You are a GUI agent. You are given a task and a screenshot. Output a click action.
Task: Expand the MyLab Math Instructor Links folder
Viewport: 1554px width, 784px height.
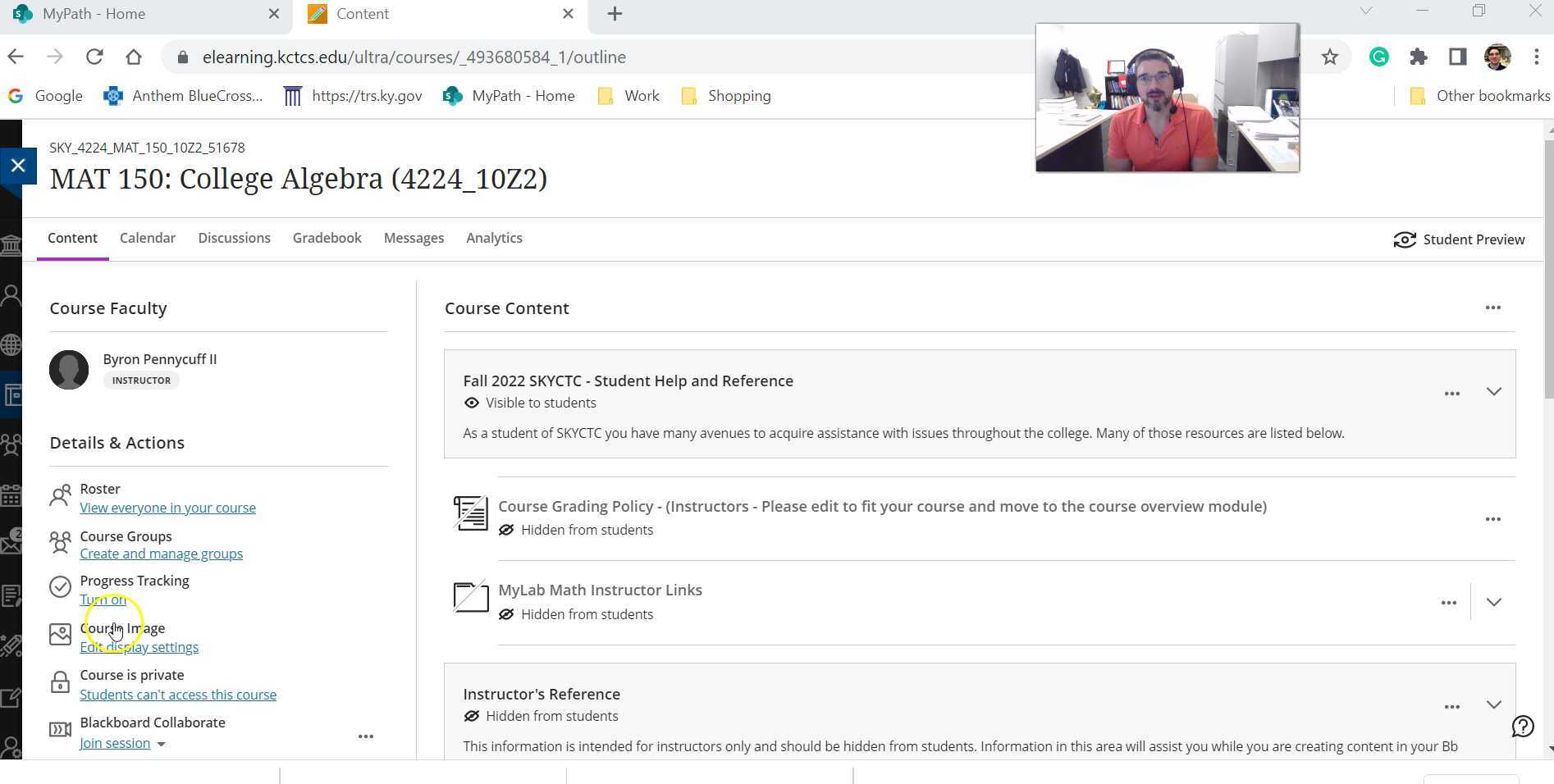click(1494, 601)
